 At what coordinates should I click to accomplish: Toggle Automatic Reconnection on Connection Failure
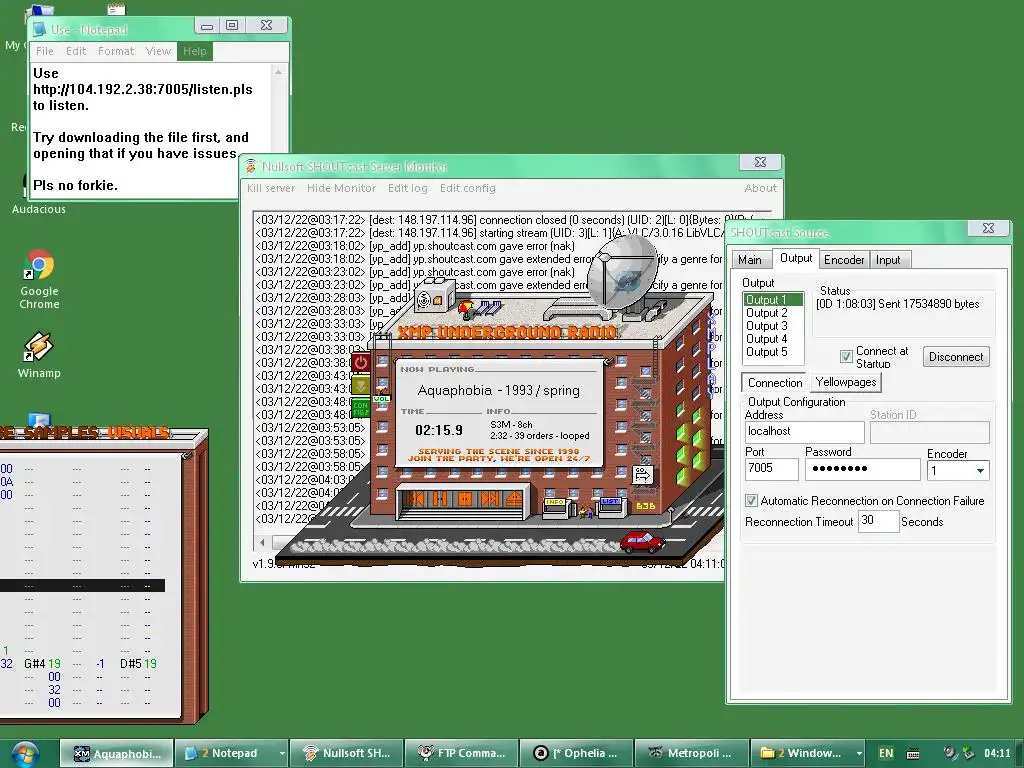pos(751,500)
